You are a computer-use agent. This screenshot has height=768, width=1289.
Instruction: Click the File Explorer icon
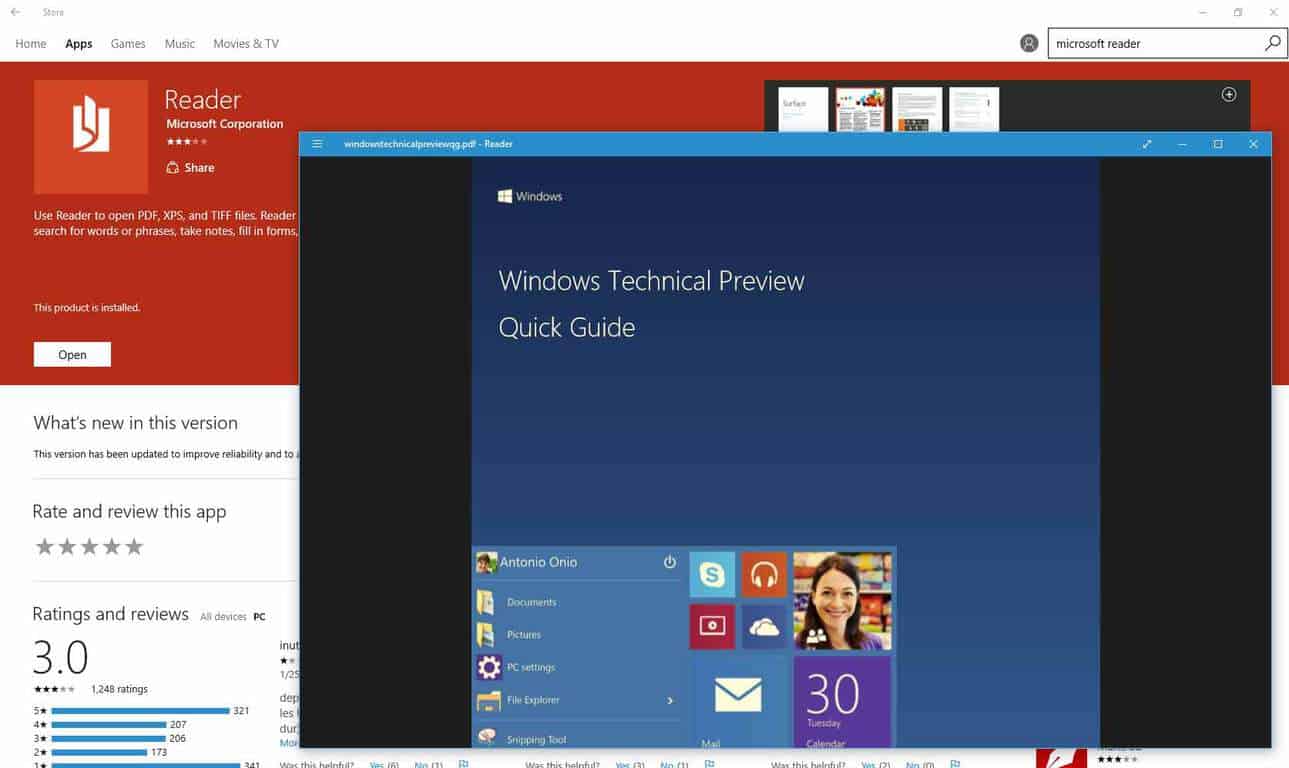pyautogui.click(x=489, y=700)
